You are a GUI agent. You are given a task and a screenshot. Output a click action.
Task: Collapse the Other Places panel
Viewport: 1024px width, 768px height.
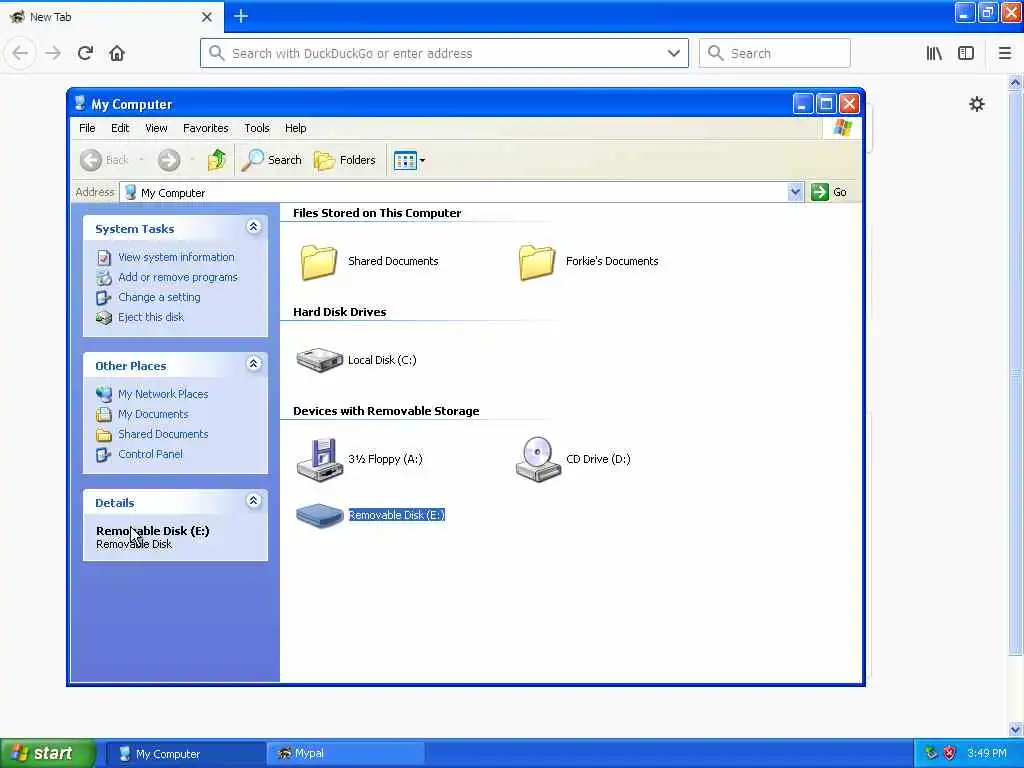point(253,364)
